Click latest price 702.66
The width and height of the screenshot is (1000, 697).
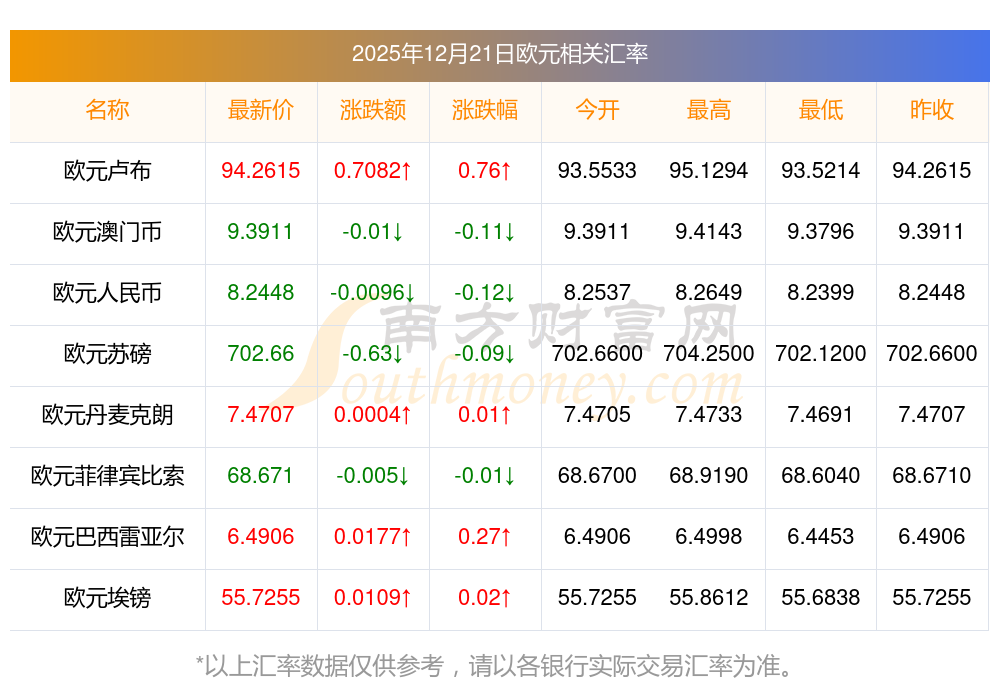pos(261,353)
